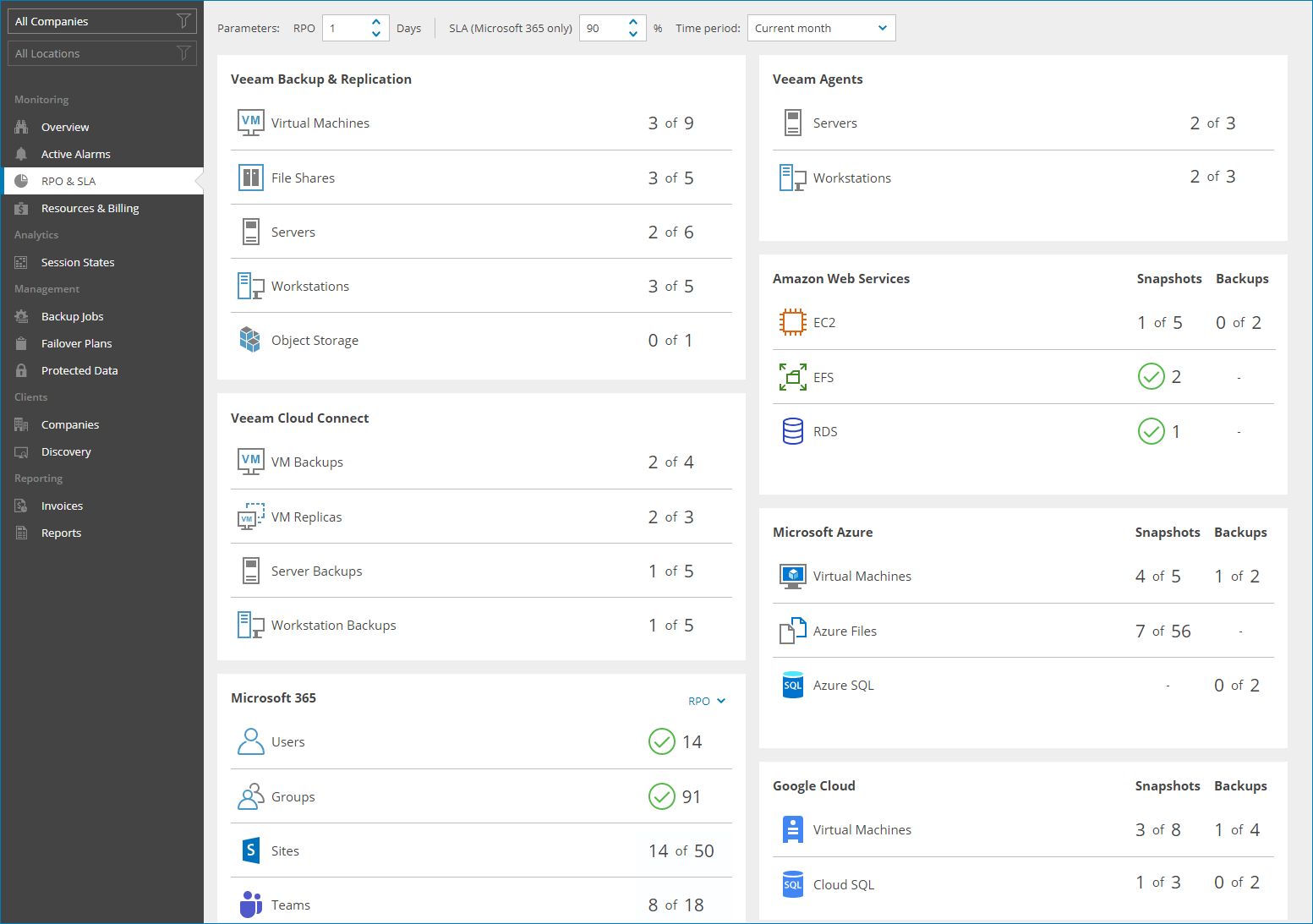Decrease the RPO days value
This screenshot has width=1313, height=924.
pos(376,34)
